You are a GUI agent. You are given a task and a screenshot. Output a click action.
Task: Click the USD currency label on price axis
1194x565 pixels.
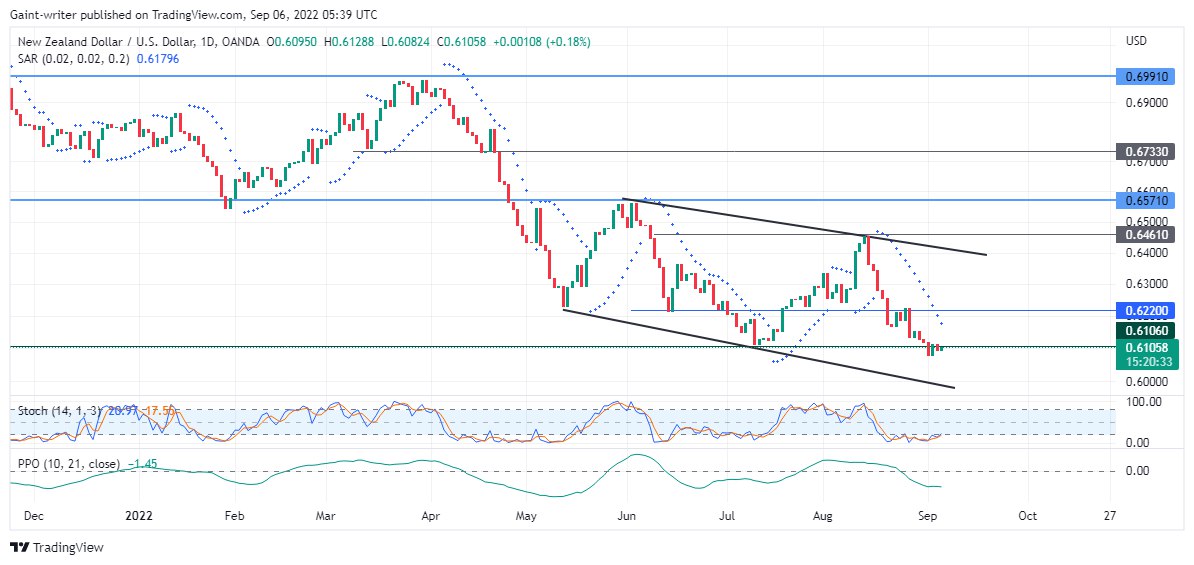tap(1135, 40)
